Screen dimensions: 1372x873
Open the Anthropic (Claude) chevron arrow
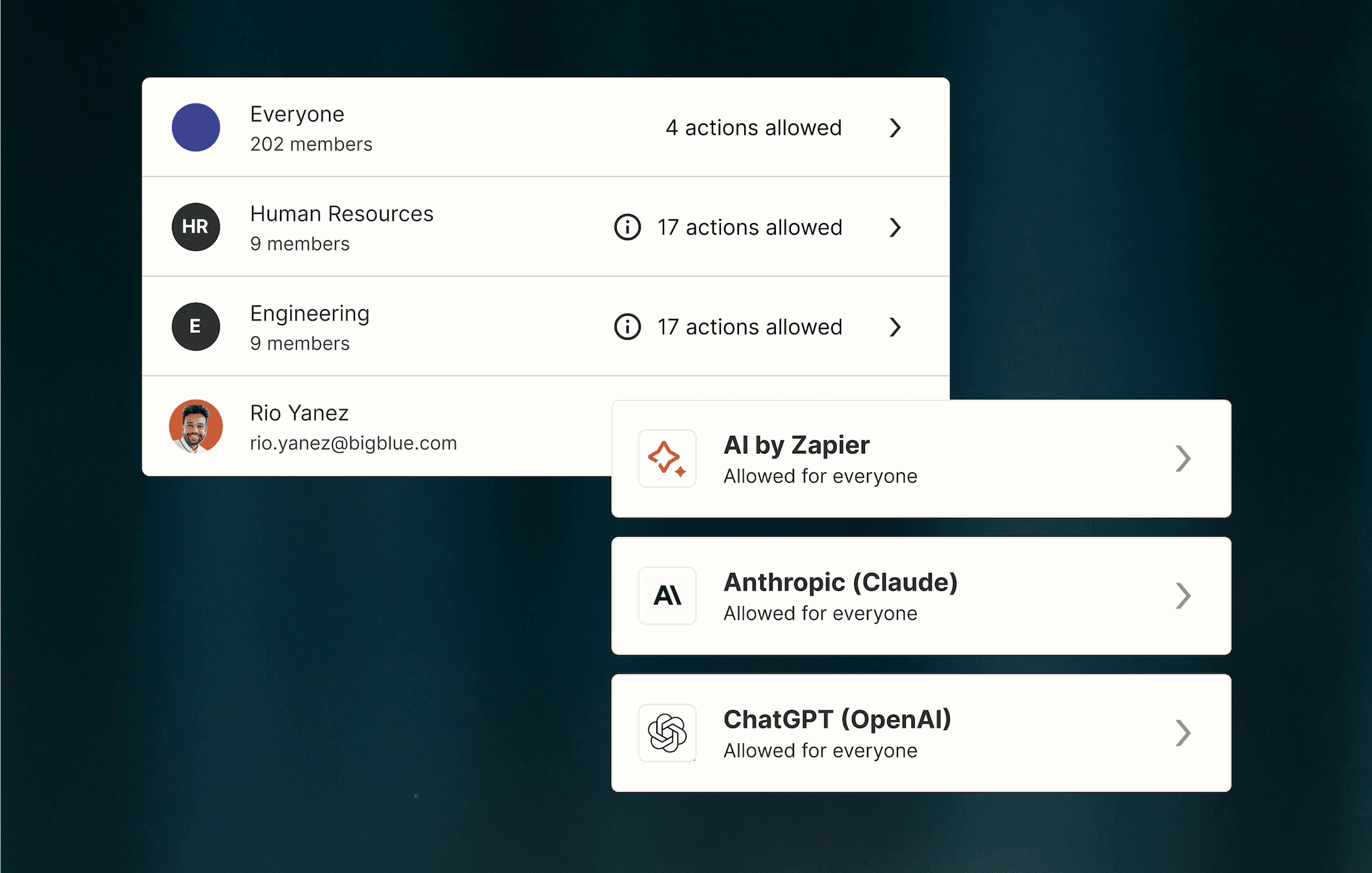click(1183, 596)
